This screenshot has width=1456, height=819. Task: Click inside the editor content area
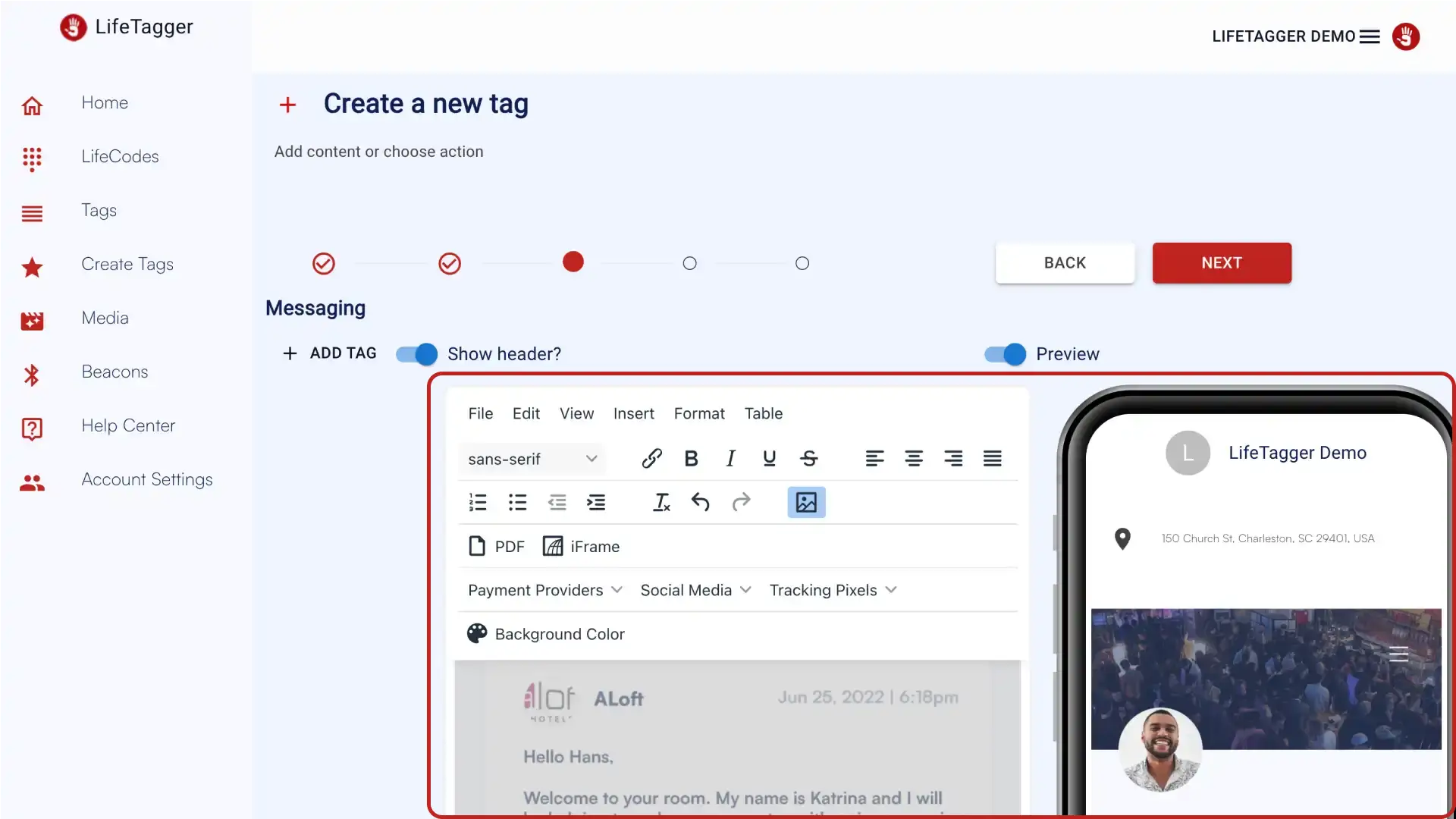click(x=738, y=738)
